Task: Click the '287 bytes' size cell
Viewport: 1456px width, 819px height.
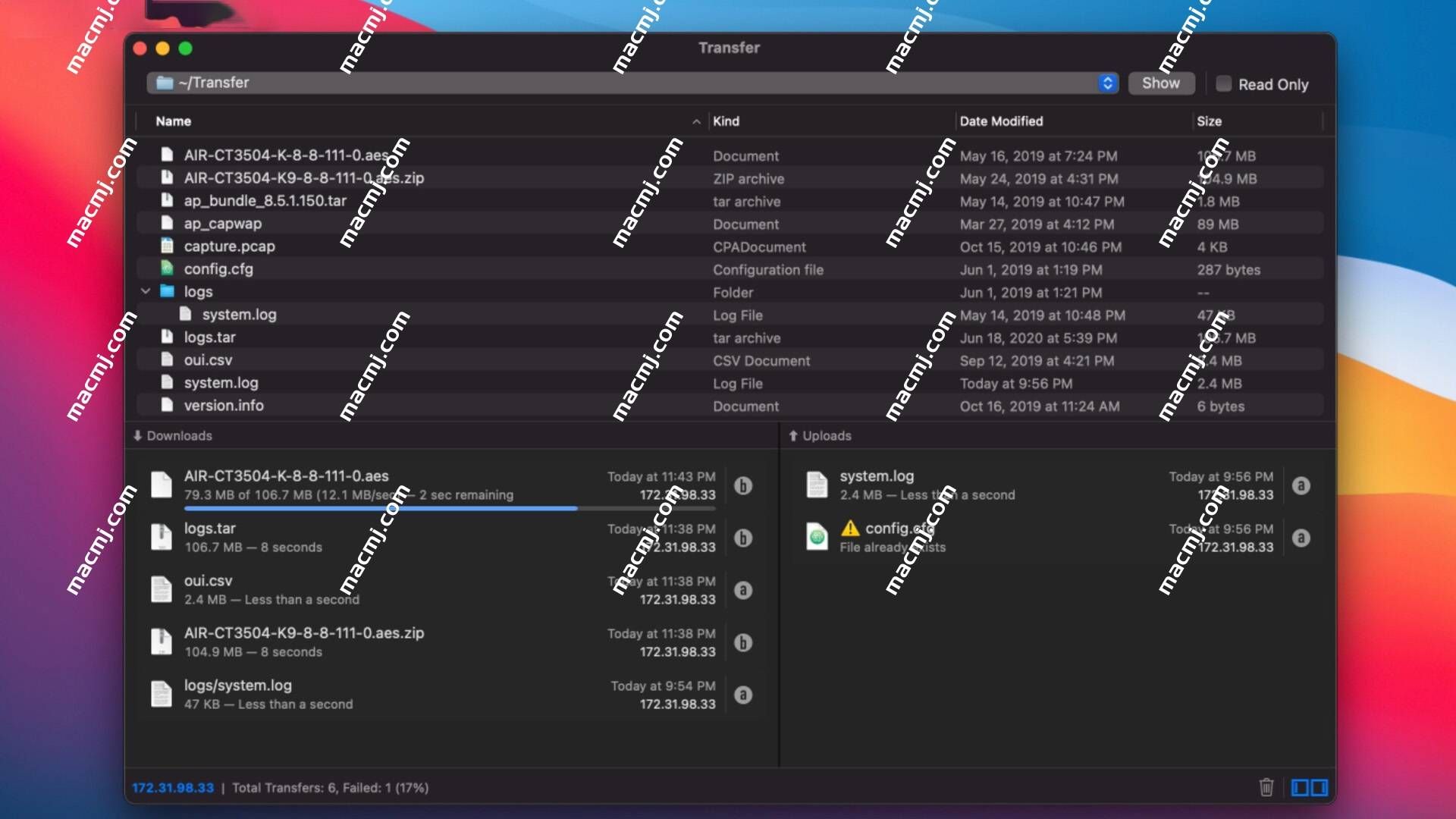Action: pyautogui.click(x=1228, y=269)
